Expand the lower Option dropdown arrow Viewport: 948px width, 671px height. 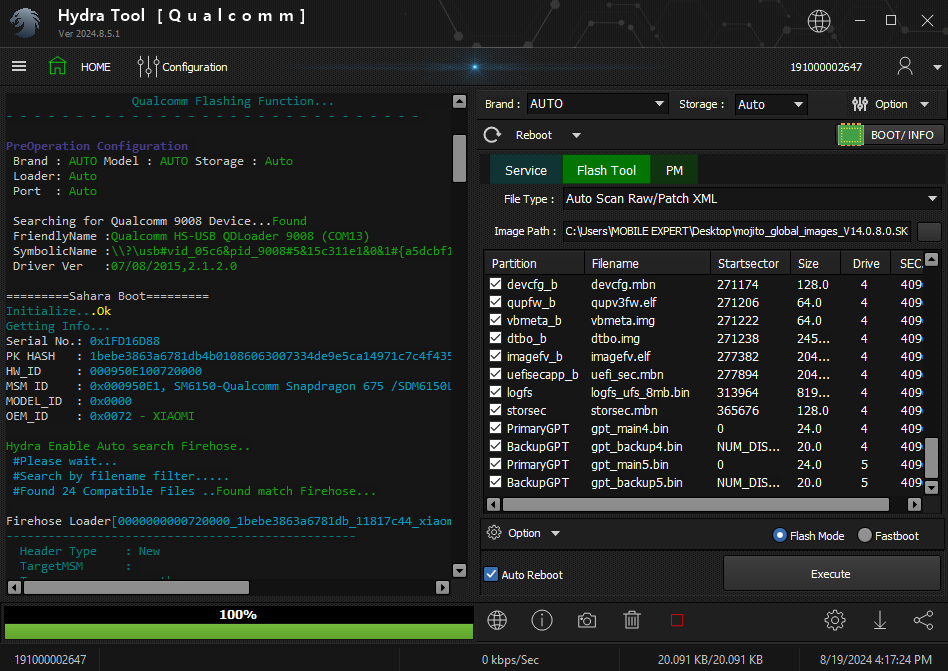click(556, 533)
